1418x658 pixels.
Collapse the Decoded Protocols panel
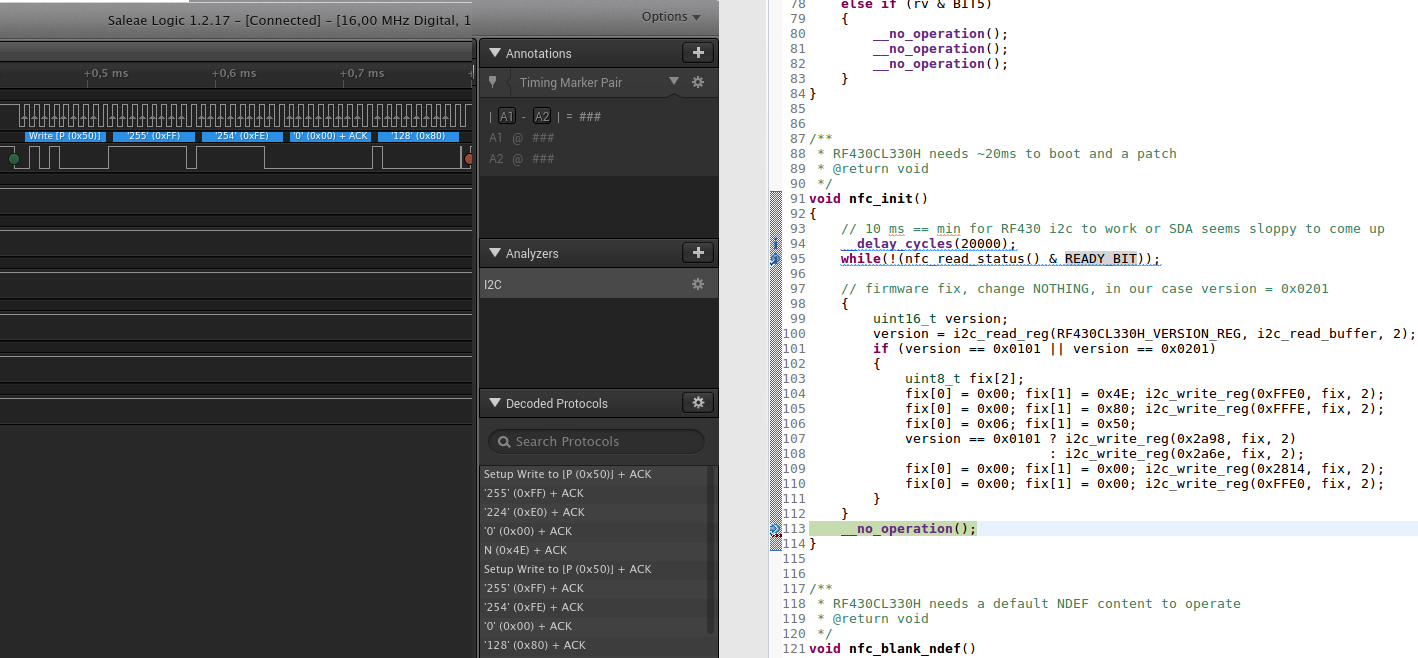[x=494, y=404]
